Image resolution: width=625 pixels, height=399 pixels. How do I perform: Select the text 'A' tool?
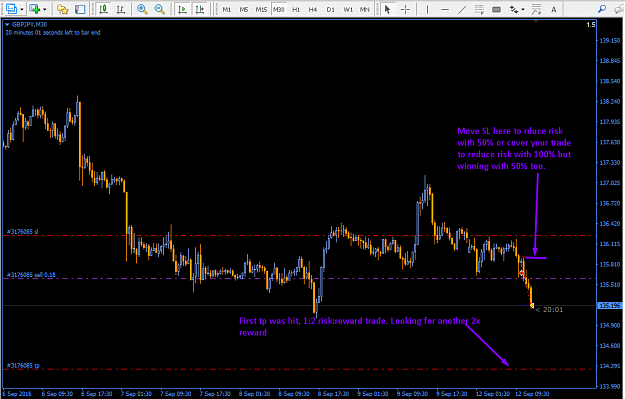click(x=554, y=9)
